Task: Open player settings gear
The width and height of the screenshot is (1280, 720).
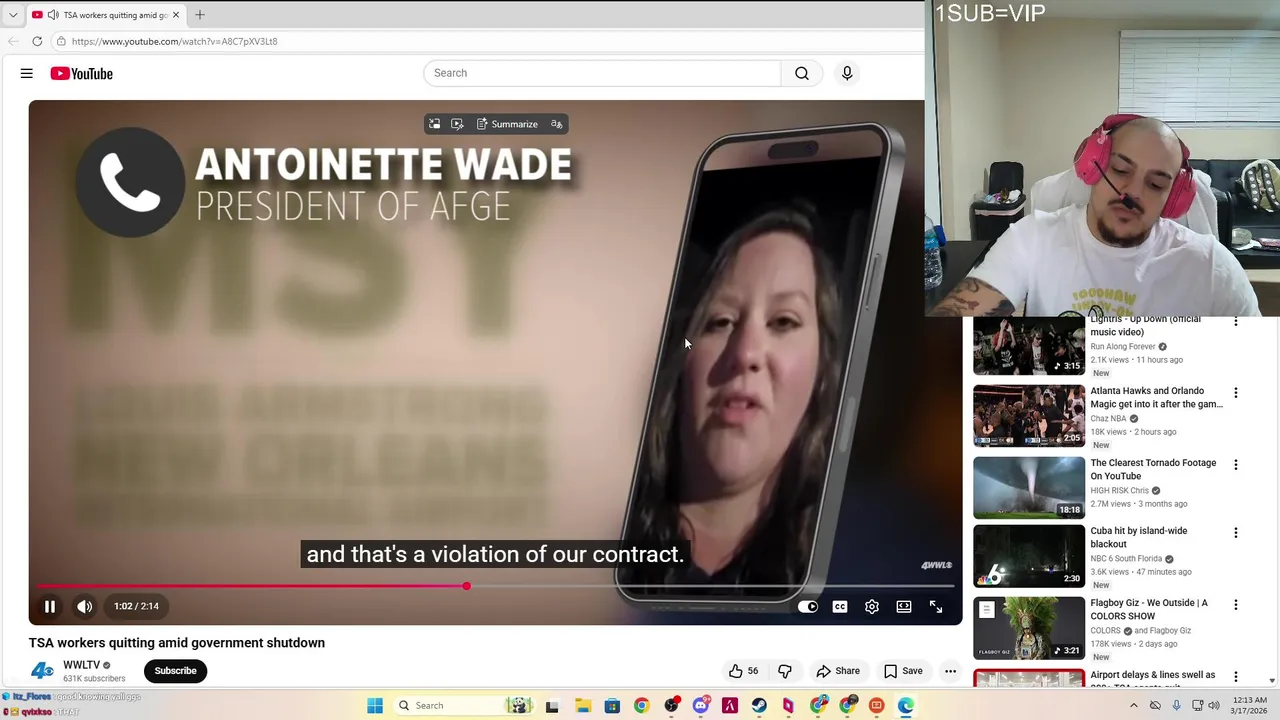Action: pos(872,606)
